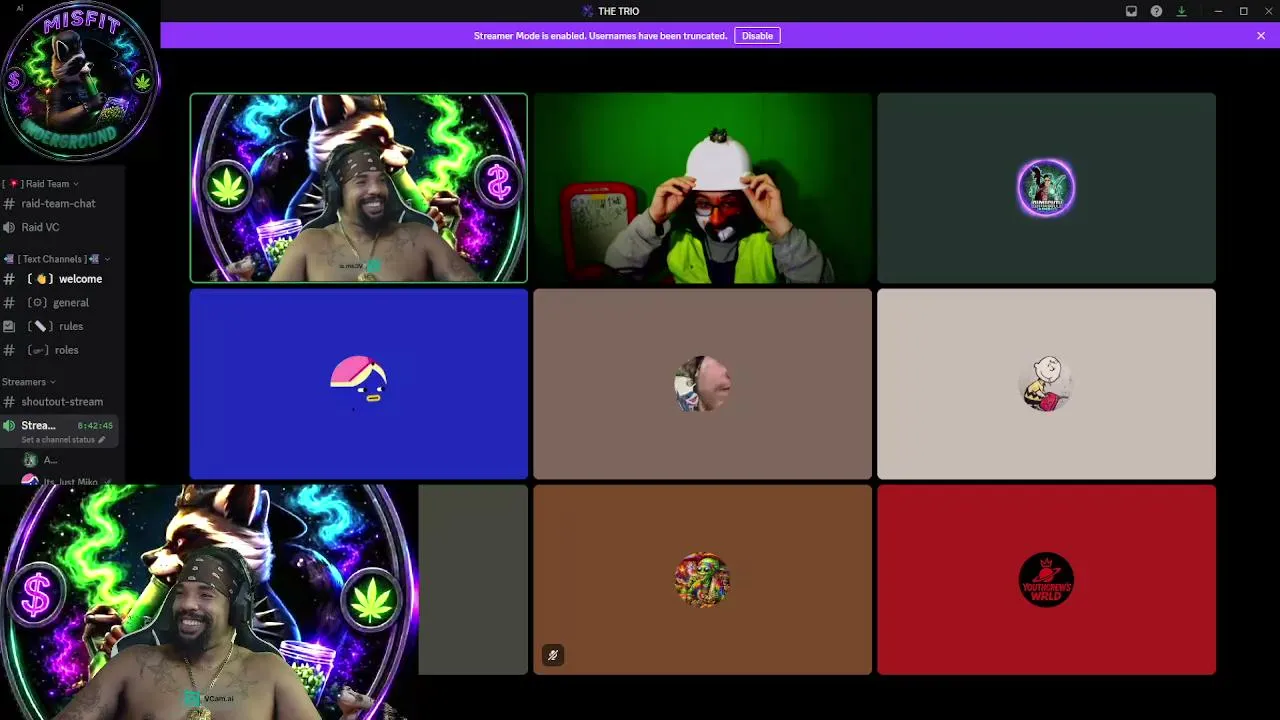Focus the highlighted raccoon-background webcam tile
This screenshot has height=720, width=1280.
pos(359,188)
